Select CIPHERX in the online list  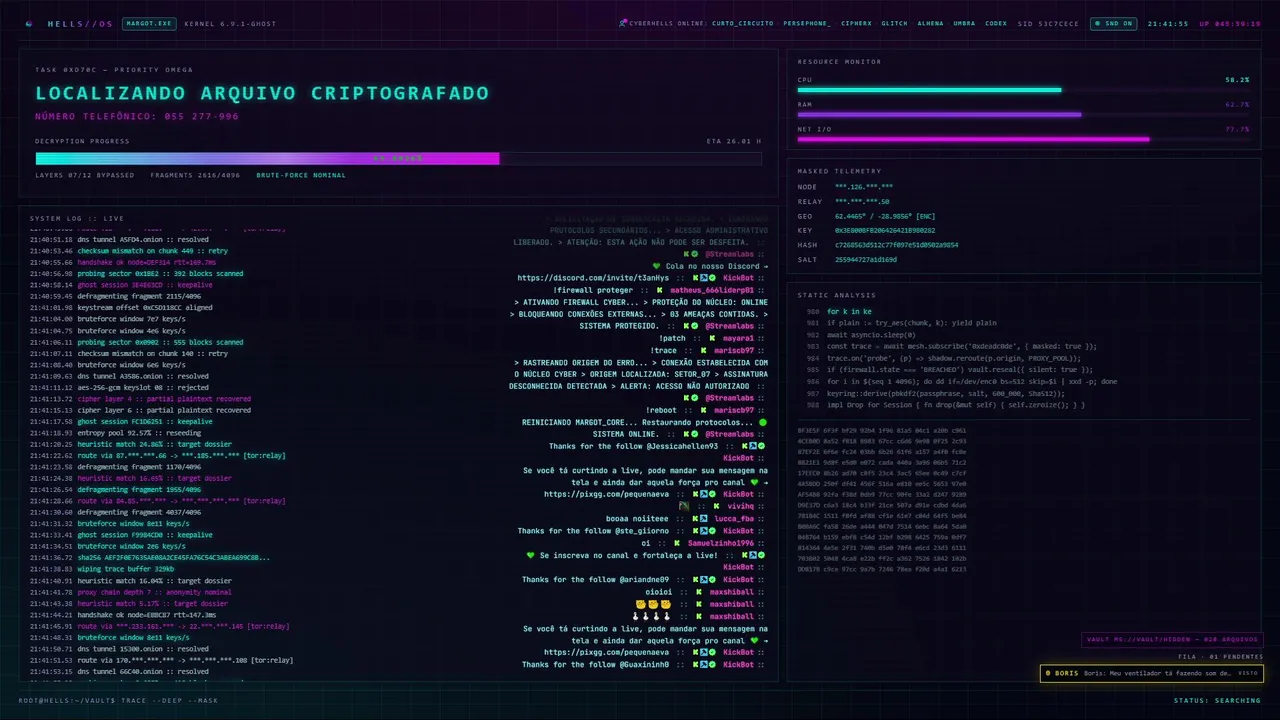coord(856,23)
